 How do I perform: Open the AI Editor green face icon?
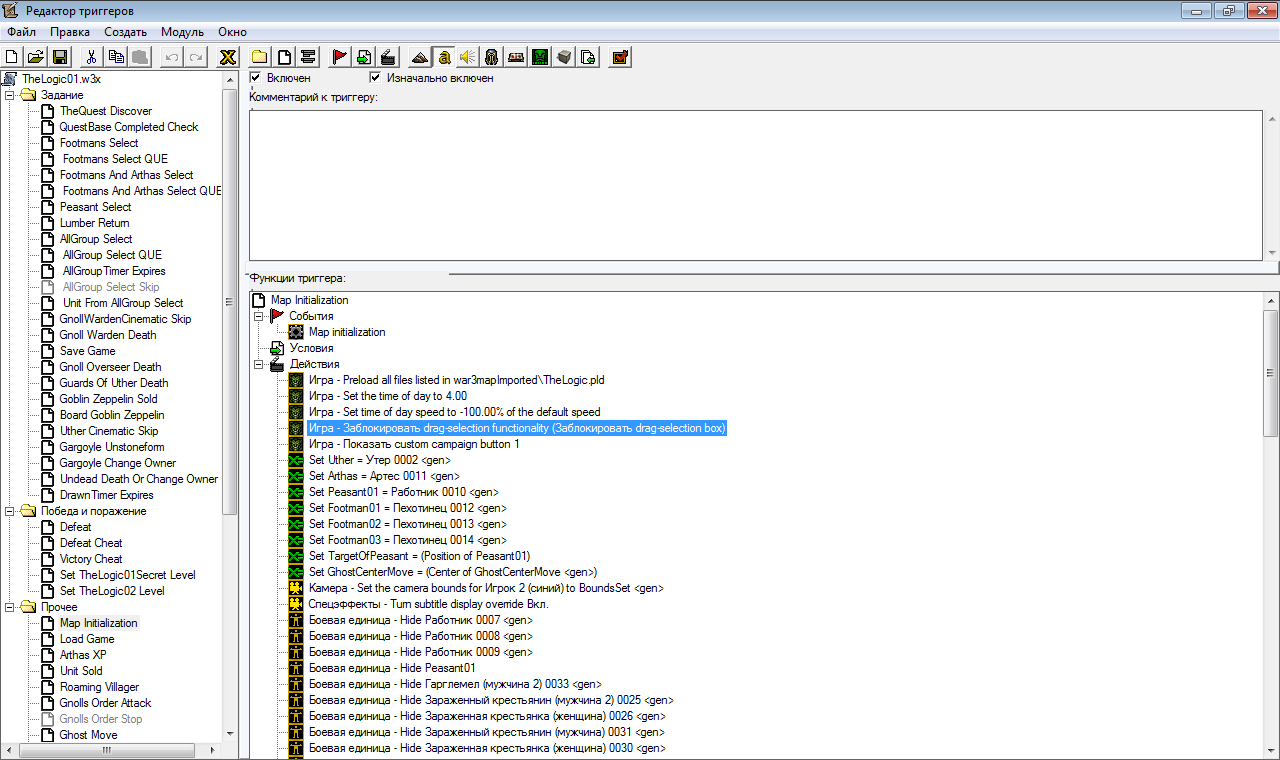click(x=540, y=57)
